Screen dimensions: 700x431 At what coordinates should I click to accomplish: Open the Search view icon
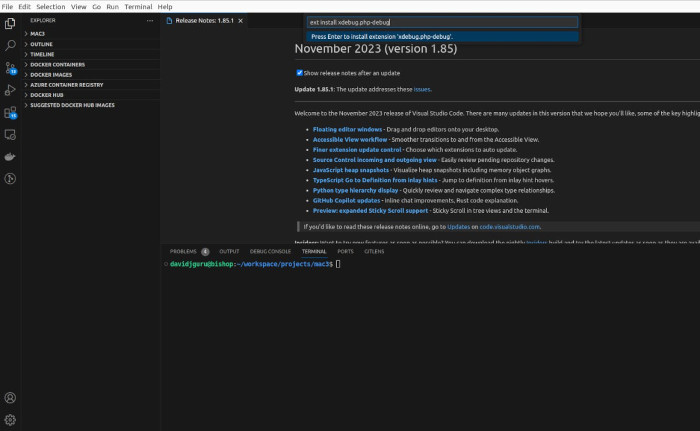click(10, 45)
